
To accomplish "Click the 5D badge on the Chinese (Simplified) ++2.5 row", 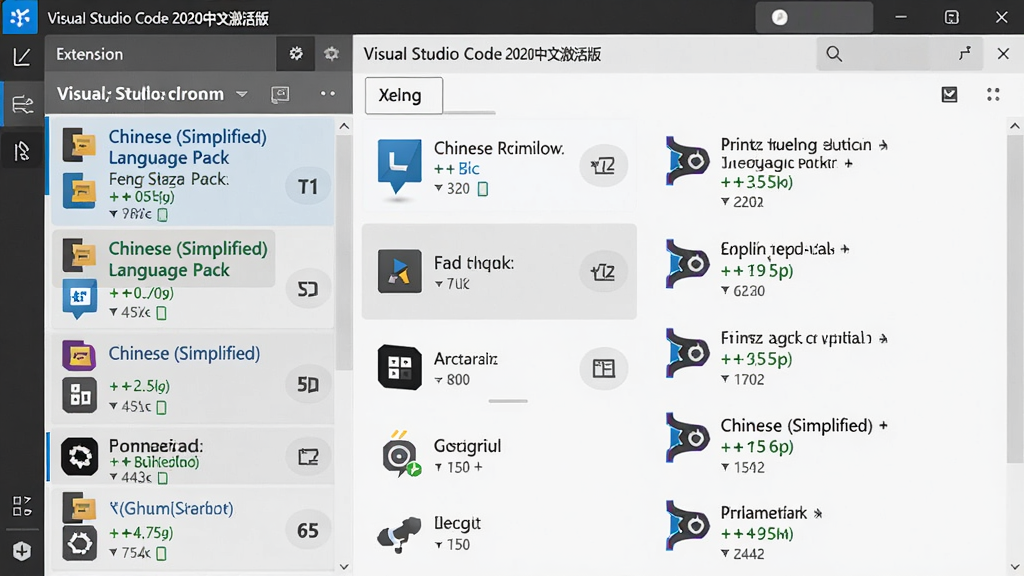I will [308, 385].
